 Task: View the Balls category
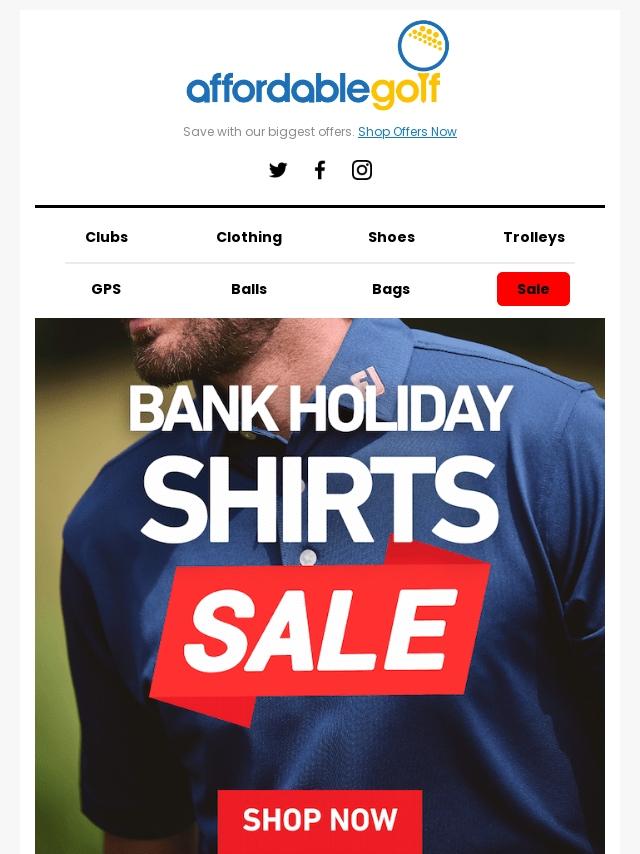tap(249, 289)
